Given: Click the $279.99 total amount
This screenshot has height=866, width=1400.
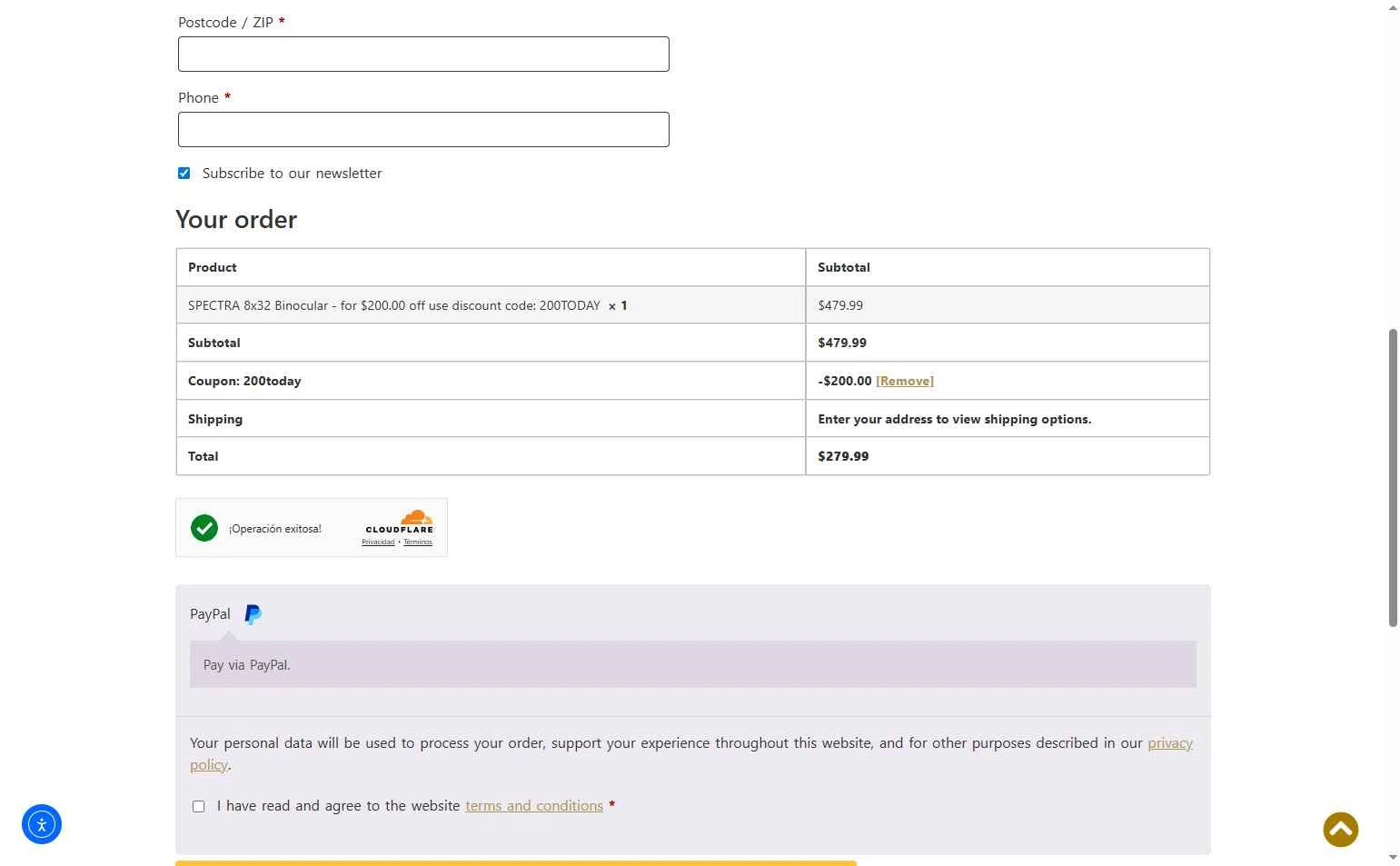Looking at the screenshot, I should pos(843,456).
